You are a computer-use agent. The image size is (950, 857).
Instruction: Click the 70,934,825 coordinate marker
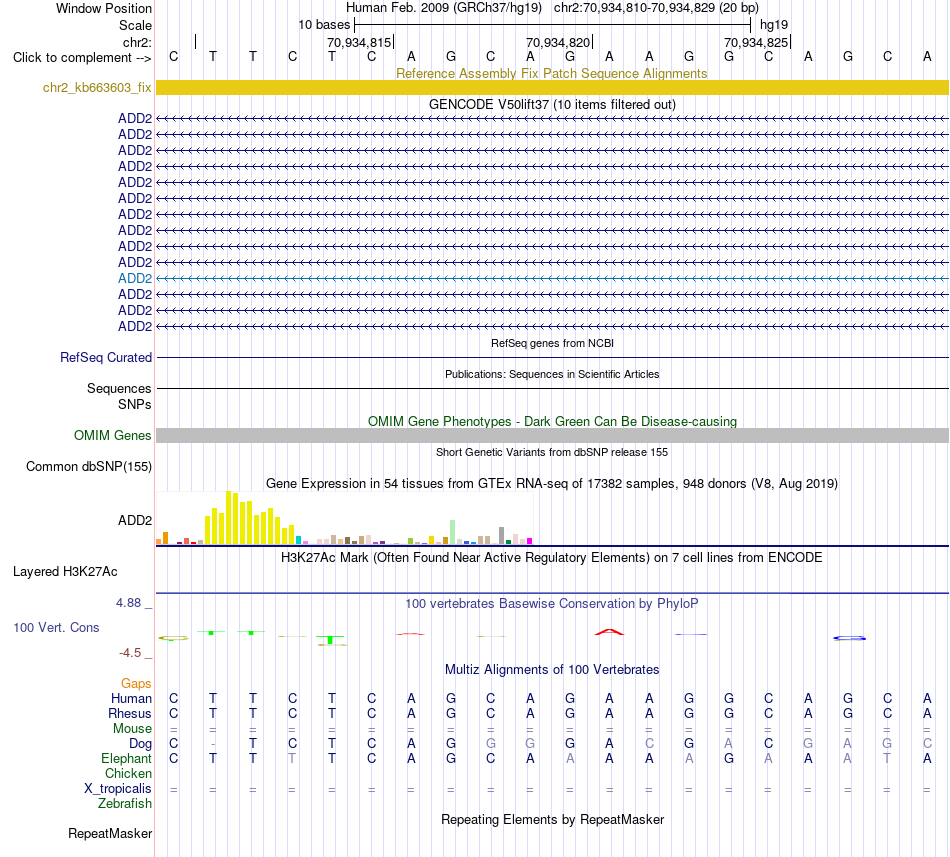tap(756, 42)
